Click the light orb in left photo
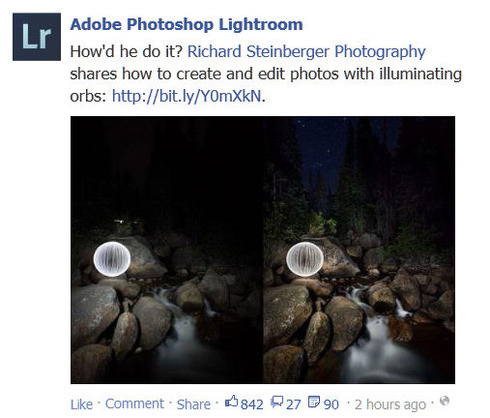The image size is (490, 418). click(x=112, y=259)
